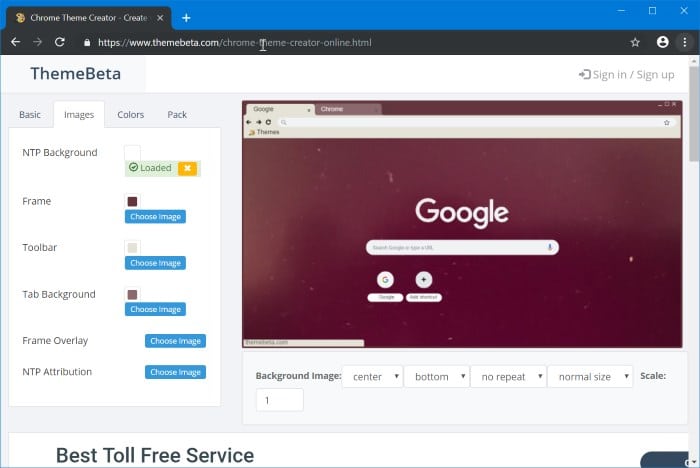Bookmark this page with star icon
The height and width of the screenshot is (468, 700).
coord(635,42)
